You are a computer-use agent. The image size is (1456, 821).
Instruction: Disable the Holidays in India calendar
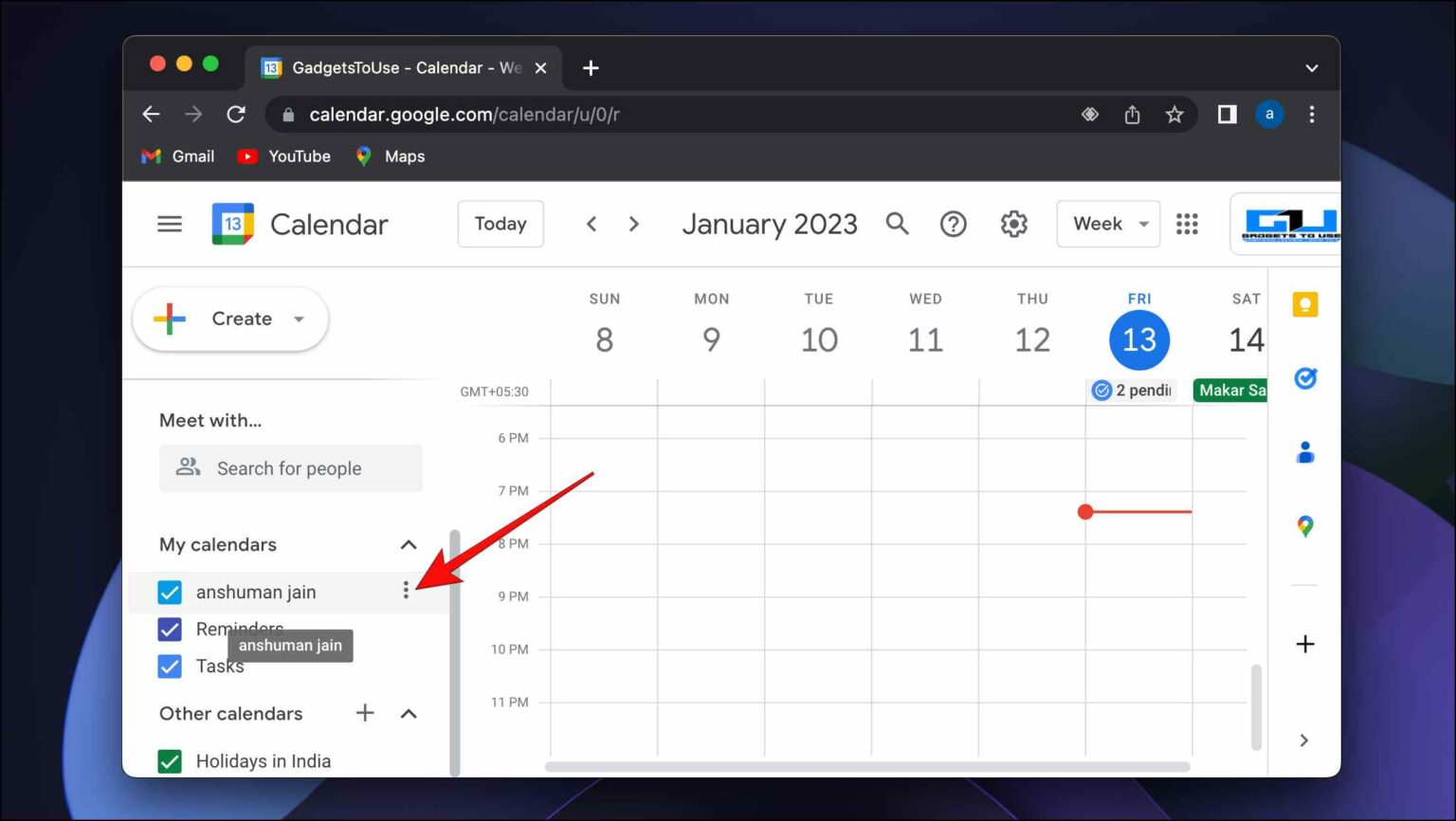[x=170, y=760]
